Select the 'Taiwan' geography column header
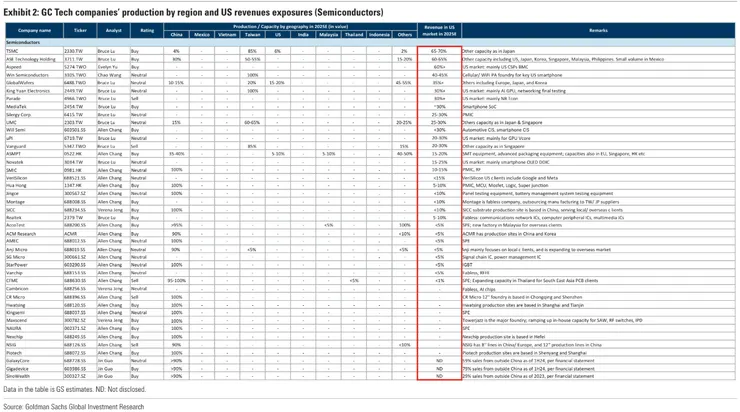 (x=252, y=34)
